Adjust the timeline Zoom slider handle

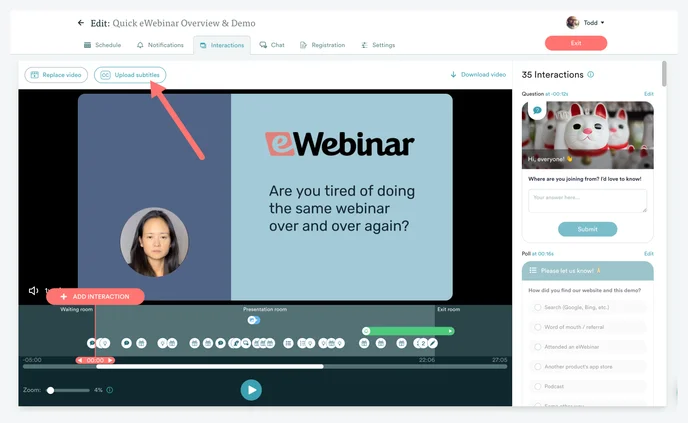tap(51, 390)
